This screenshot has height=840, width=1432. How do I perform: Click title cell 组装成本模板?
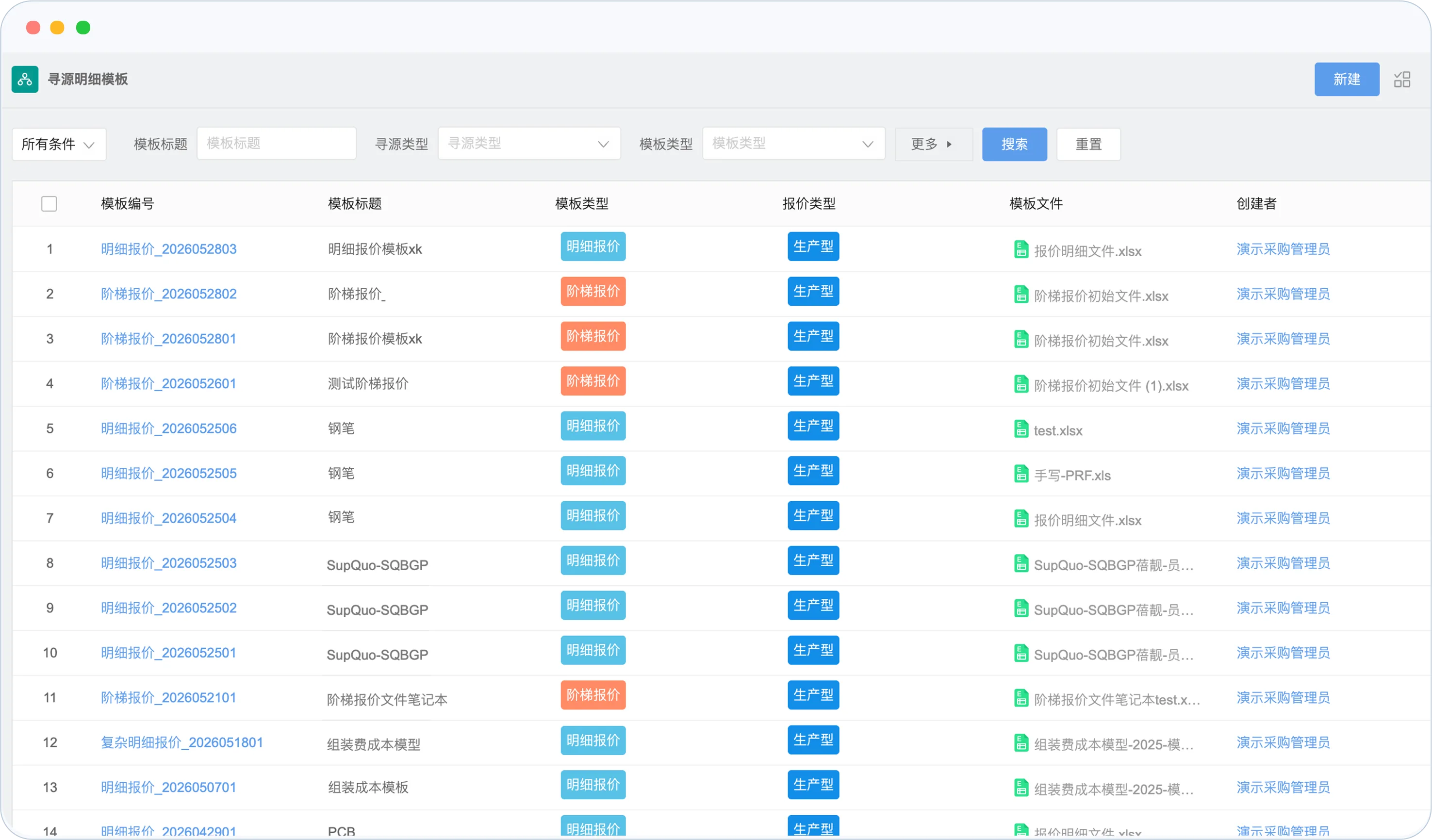[x=368, y=788]
